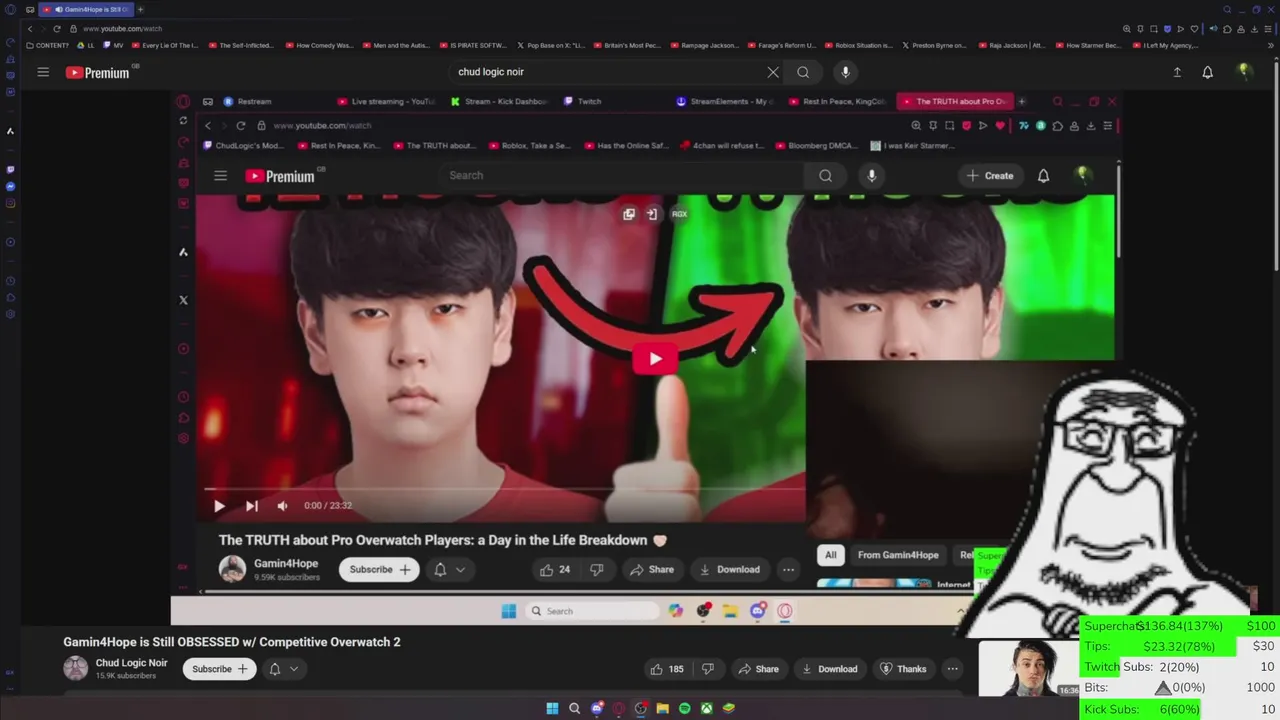Open the 'Rampage Jackson...' bookmark
Viewport: 1280px width, 720px height.
(704, 45)
